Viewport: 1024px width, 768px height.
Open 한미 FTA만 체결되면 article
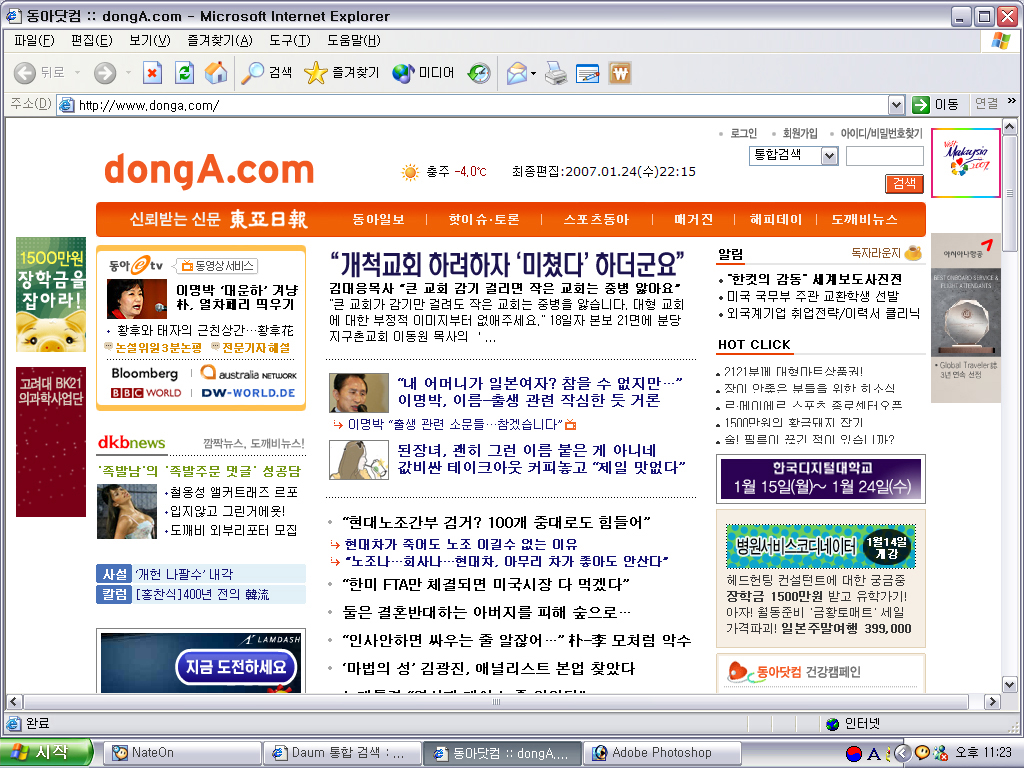point(485,584)
